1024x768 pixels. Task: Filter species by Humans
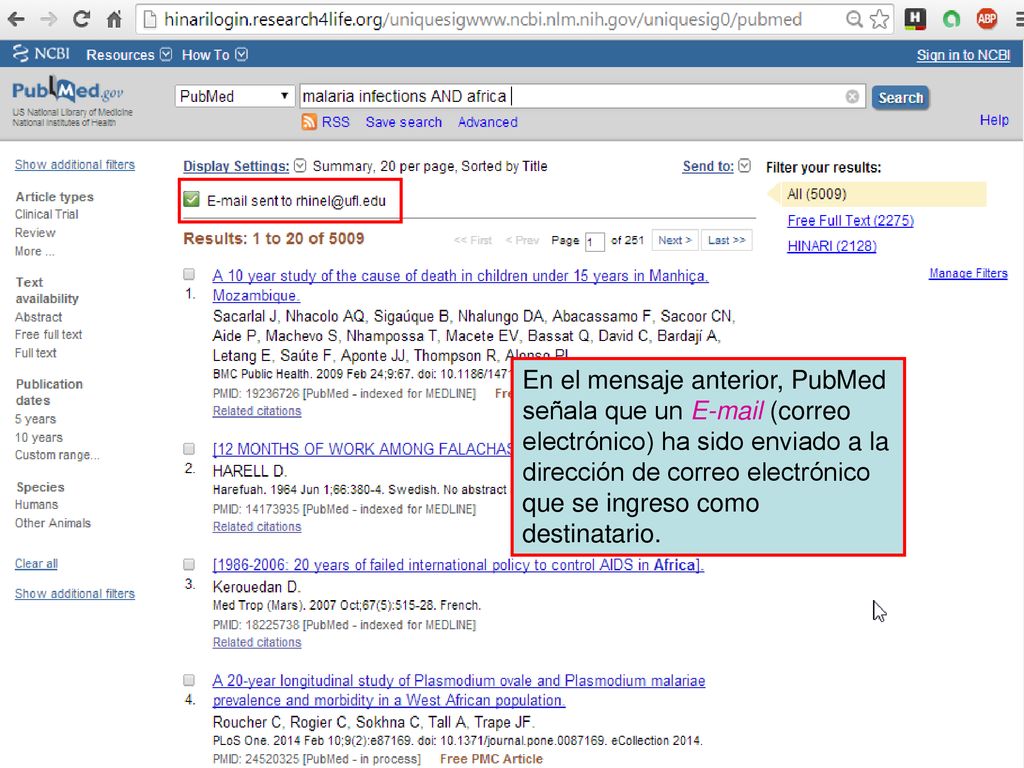[37, 505]
